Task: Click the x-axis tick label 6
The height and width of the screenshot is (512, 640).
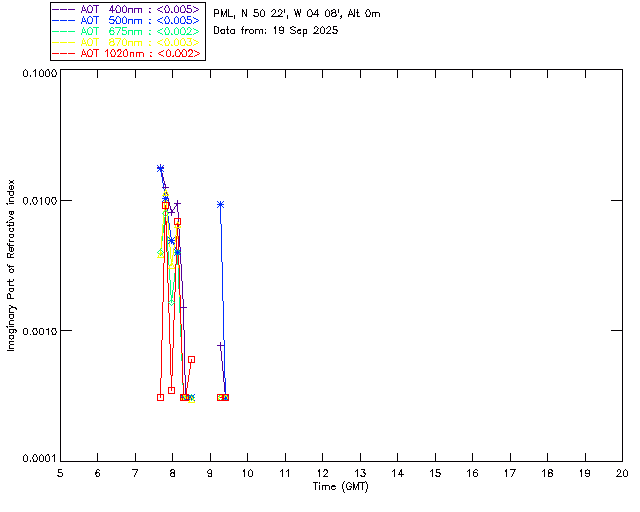Action: [x=98, y=473]
